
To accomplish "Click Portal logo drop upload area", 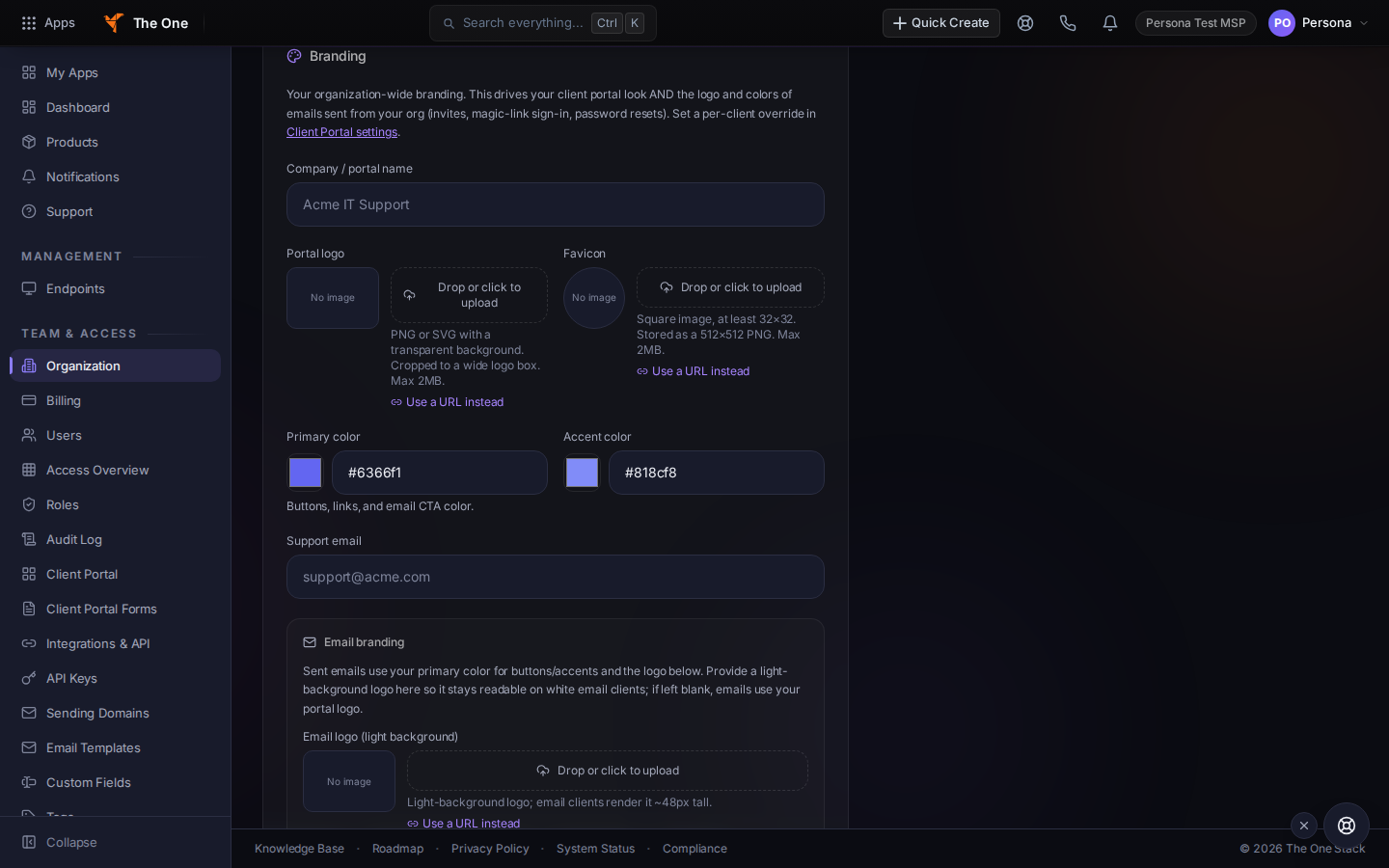I will [469, 295].
